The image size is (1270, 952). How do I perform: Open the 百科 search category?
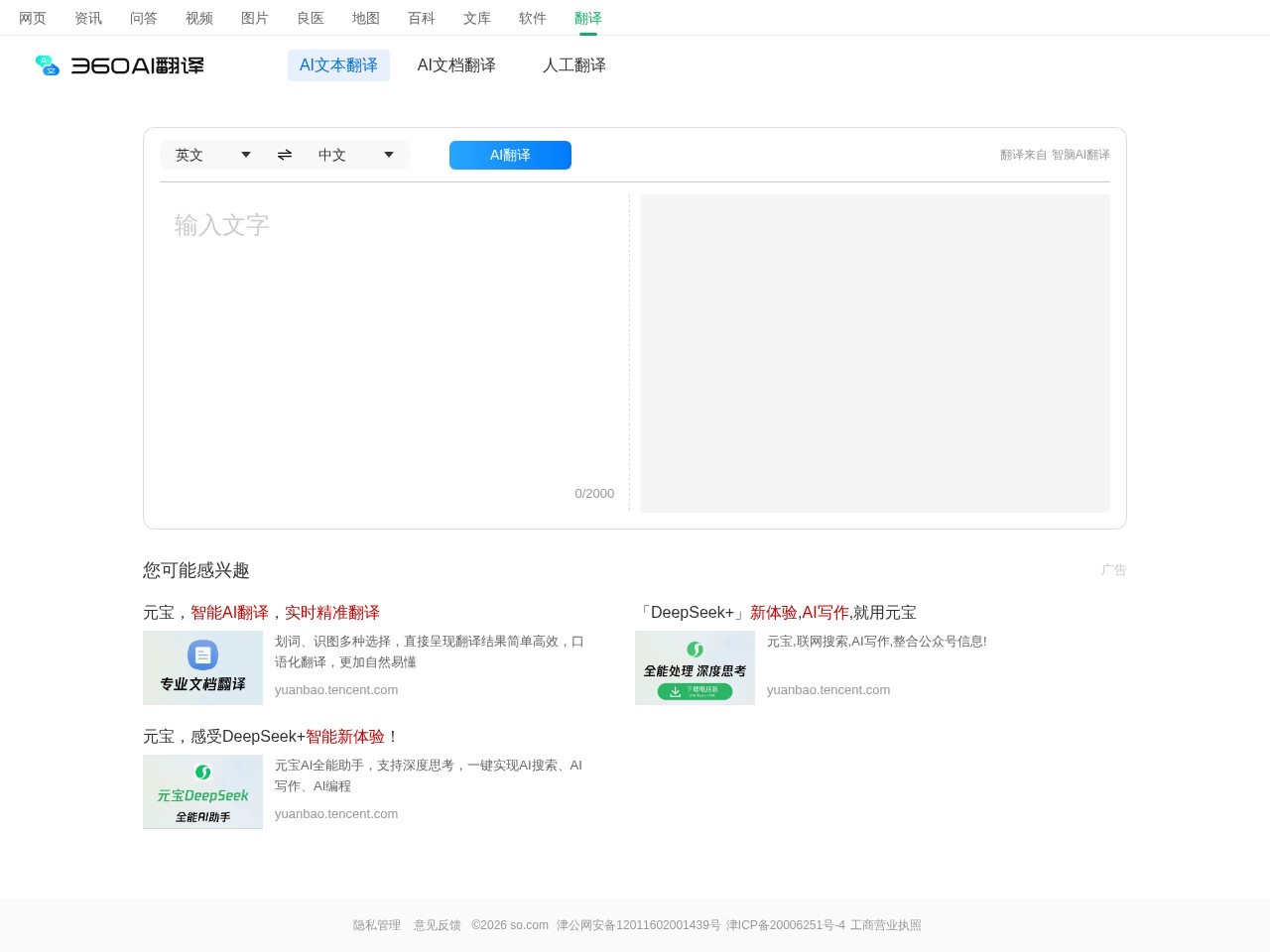pos(421,18)
